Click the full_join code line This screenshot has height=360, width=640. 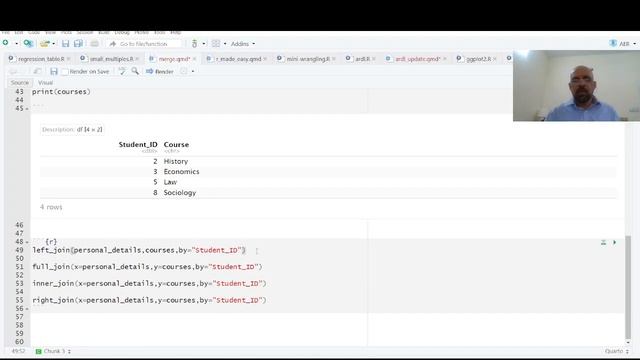point(147,267)
